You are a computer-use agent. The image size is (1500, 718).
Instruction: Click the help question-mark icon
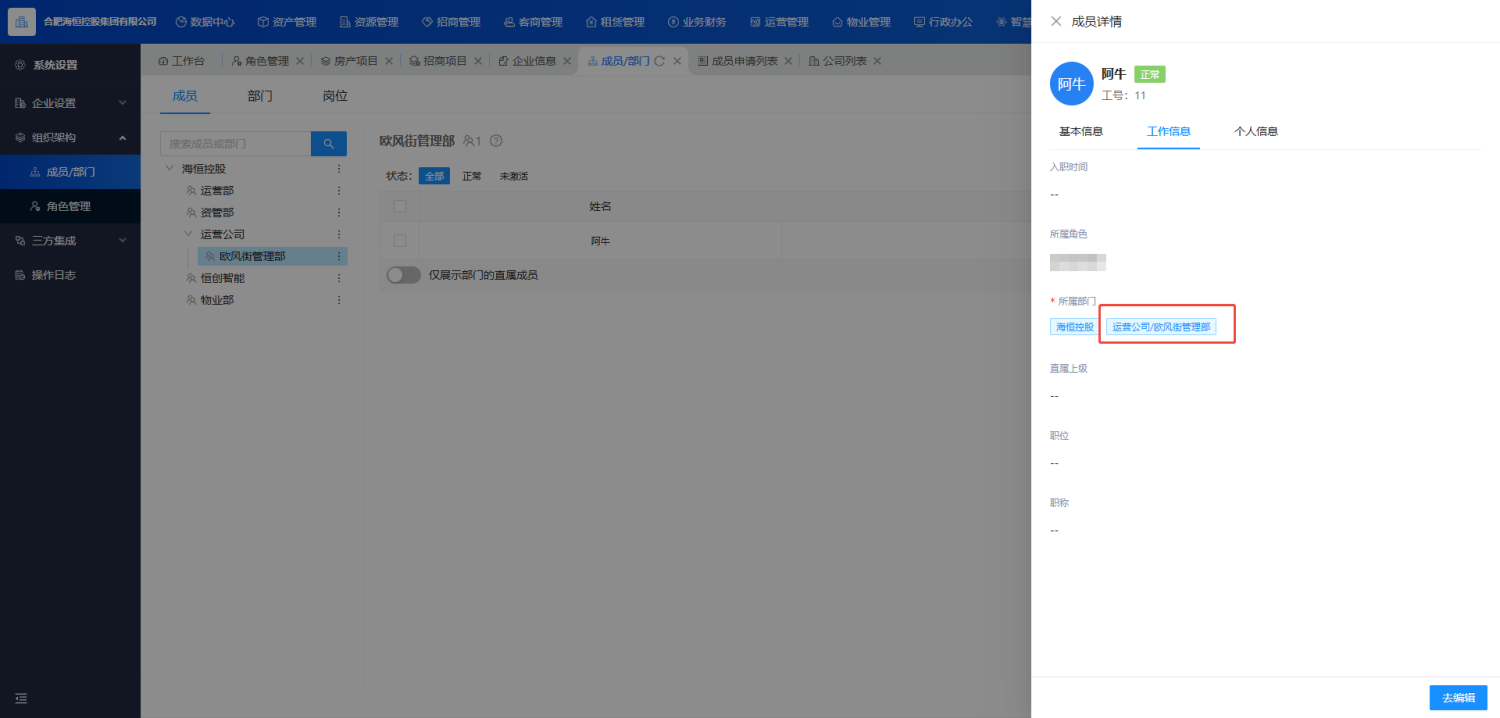coord(496,141)
